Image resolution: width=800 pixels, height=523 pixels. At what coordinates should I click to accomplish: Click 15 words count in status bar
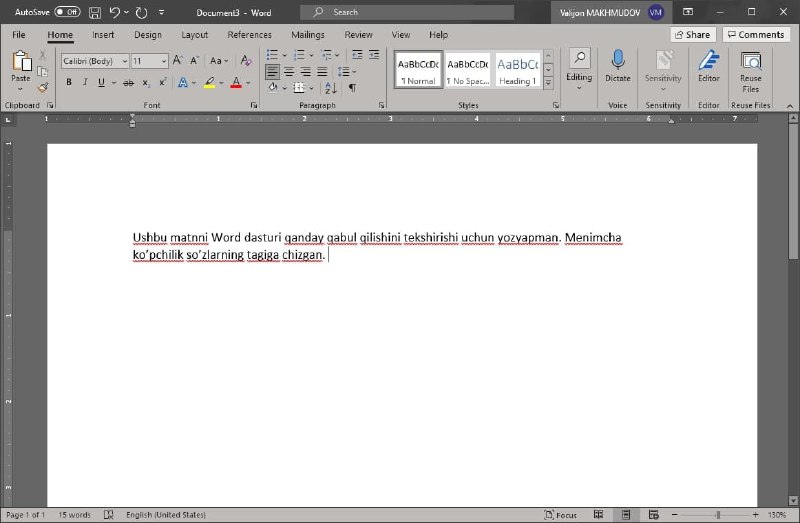(x=74, y=515)
